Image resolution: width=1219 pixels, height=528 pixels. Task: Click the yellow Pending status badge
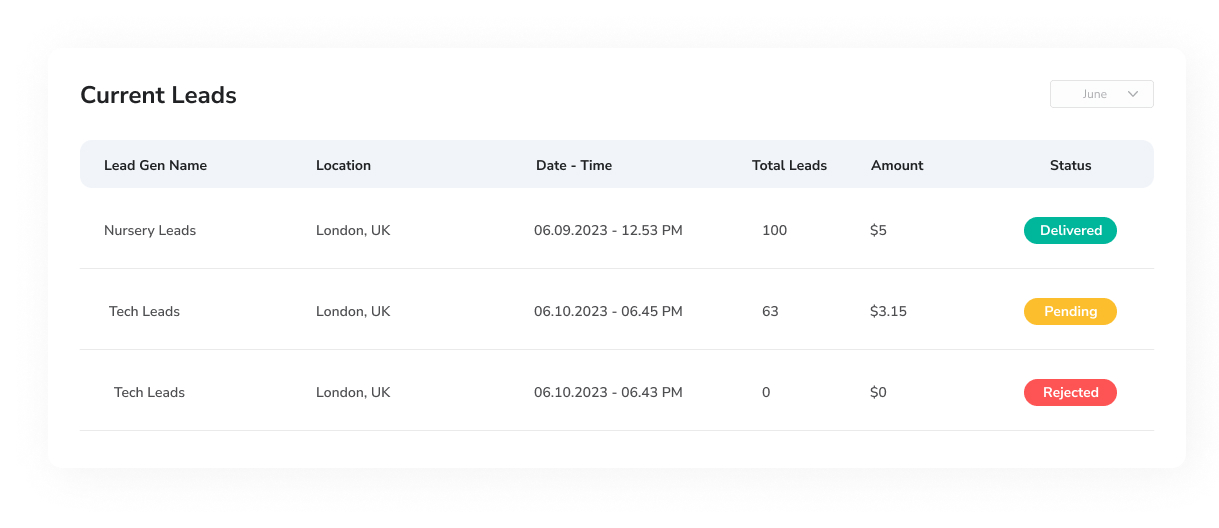tap(1070, 312)
